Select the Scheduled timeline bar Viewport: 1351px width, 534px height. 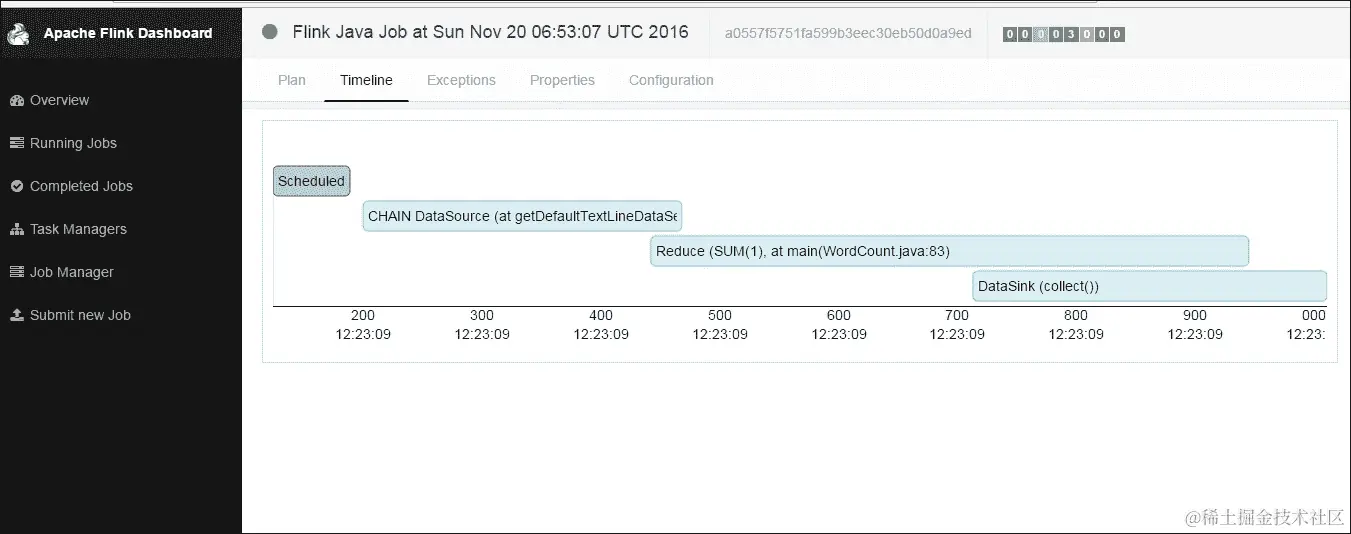click(312, 181)
